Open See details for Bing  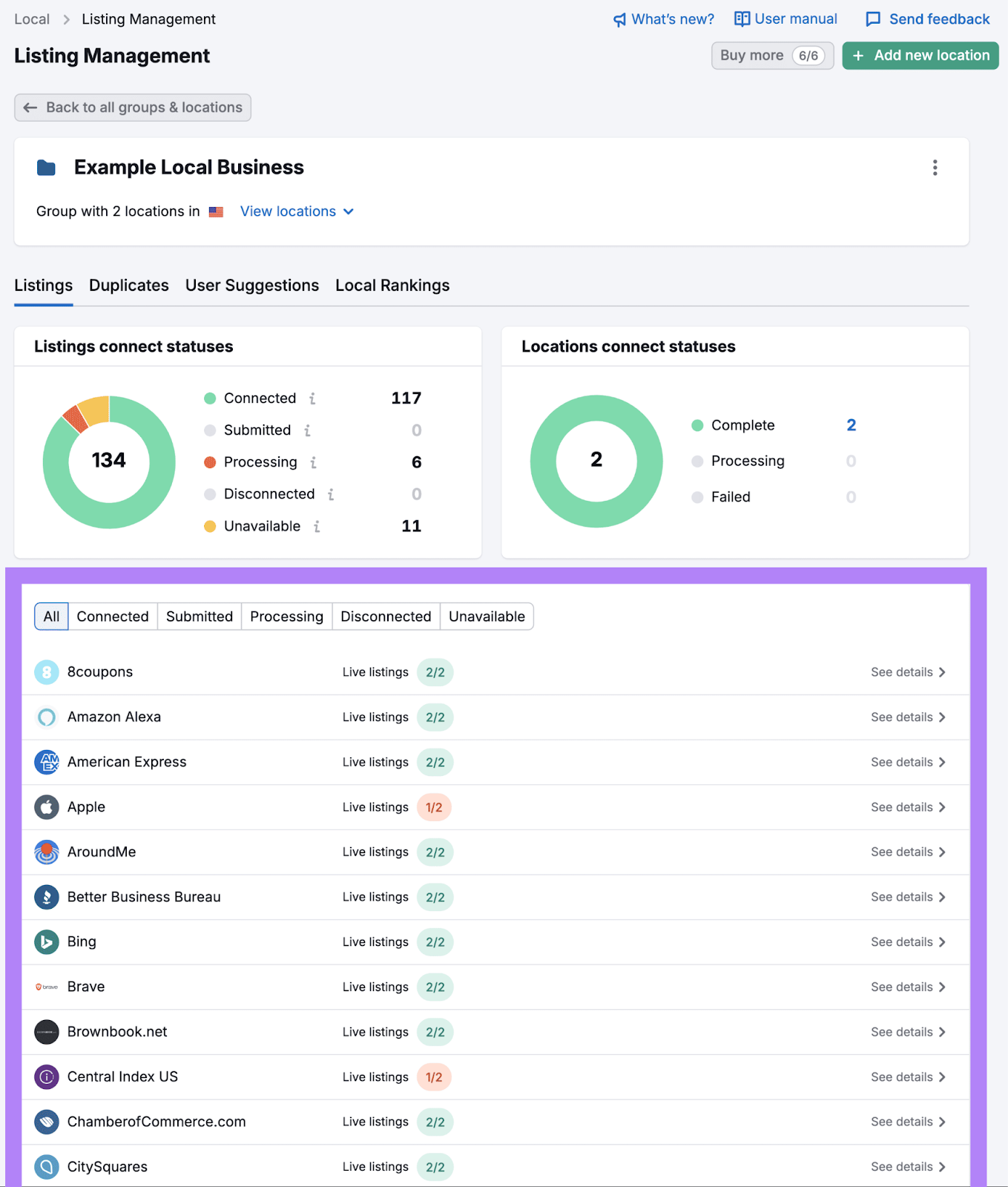coord(909,942)
